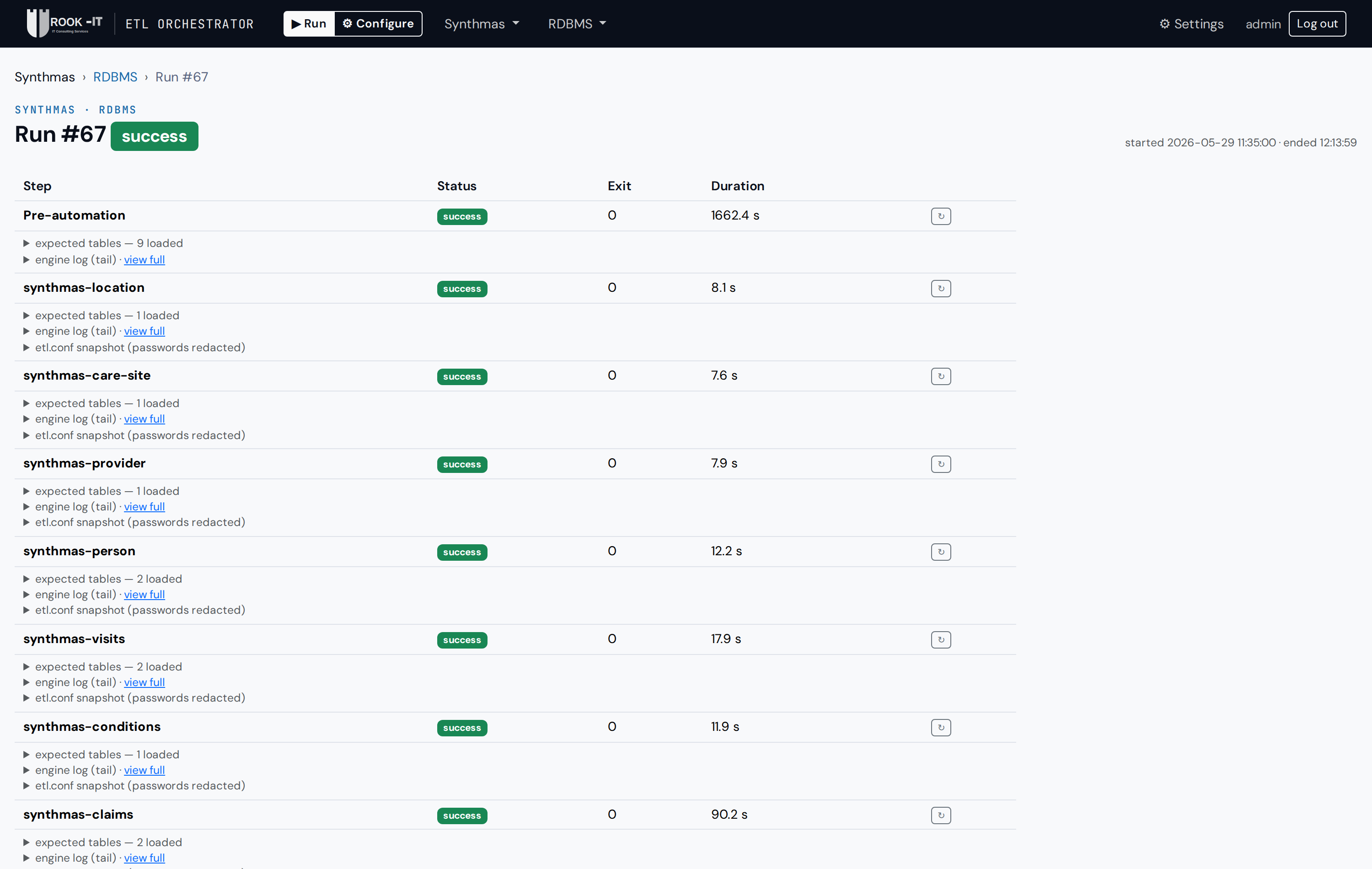The width and height of the screenshot is (1372, 869).
Task: Rerun the synthmas-conditions step
Action: (941, 727)
